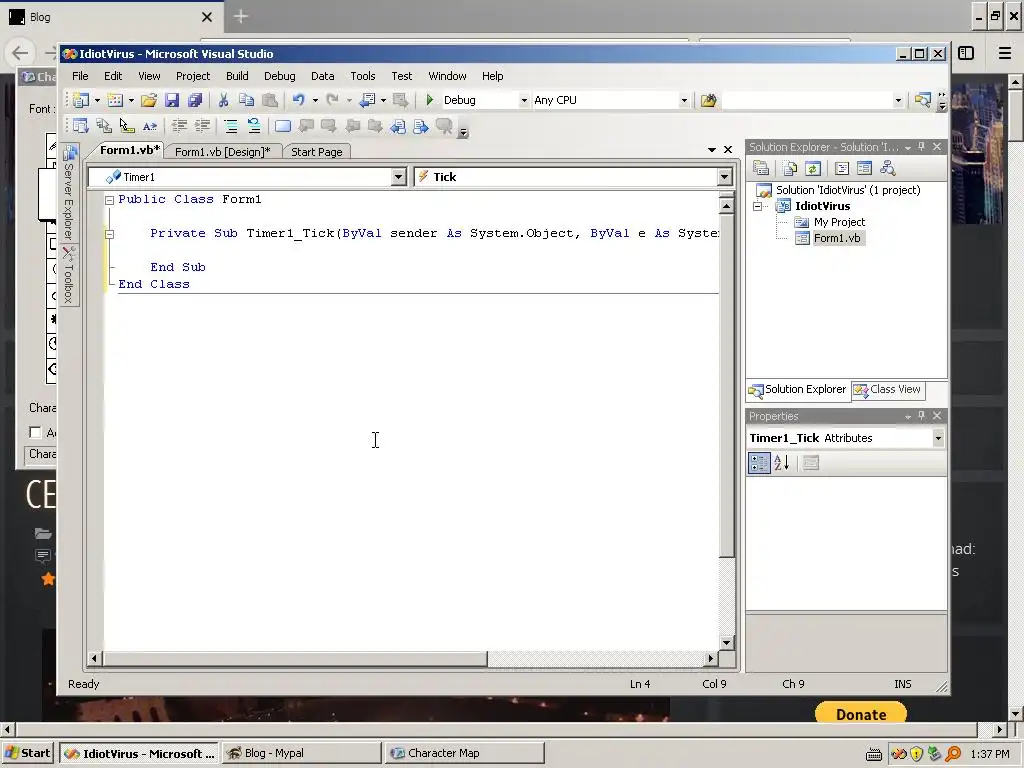
Task: Click the View Class Diagram icon
Action: pos(888,168)
